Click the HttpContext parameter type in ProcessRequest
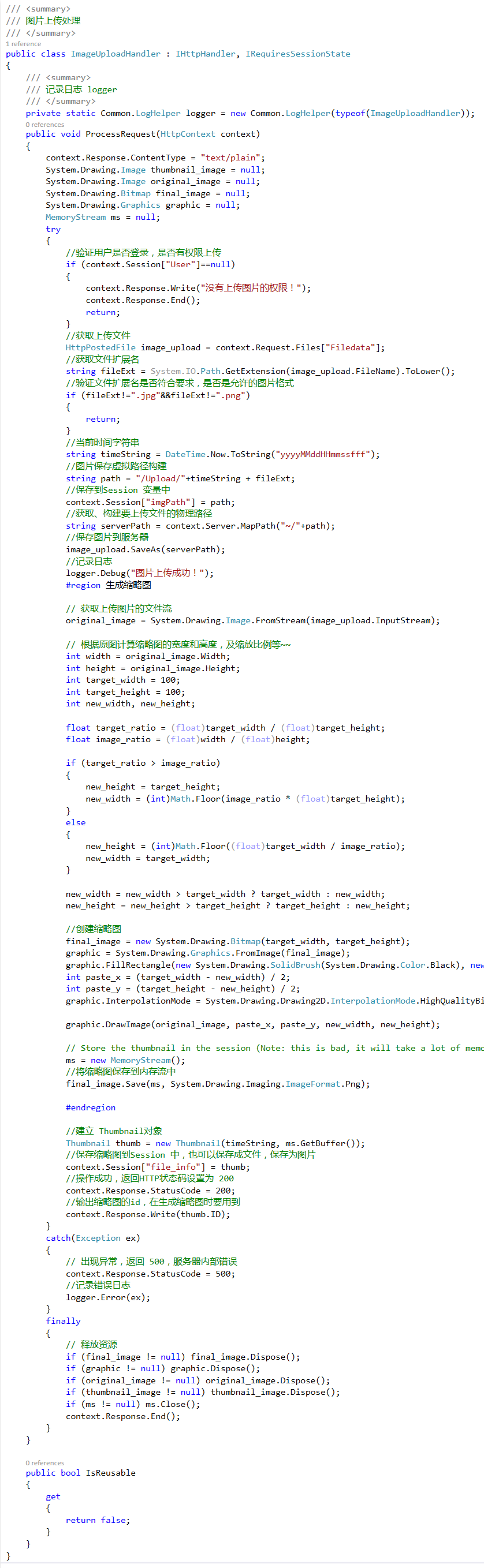Screen dimensions: 484x1568 tap(188, 134)
